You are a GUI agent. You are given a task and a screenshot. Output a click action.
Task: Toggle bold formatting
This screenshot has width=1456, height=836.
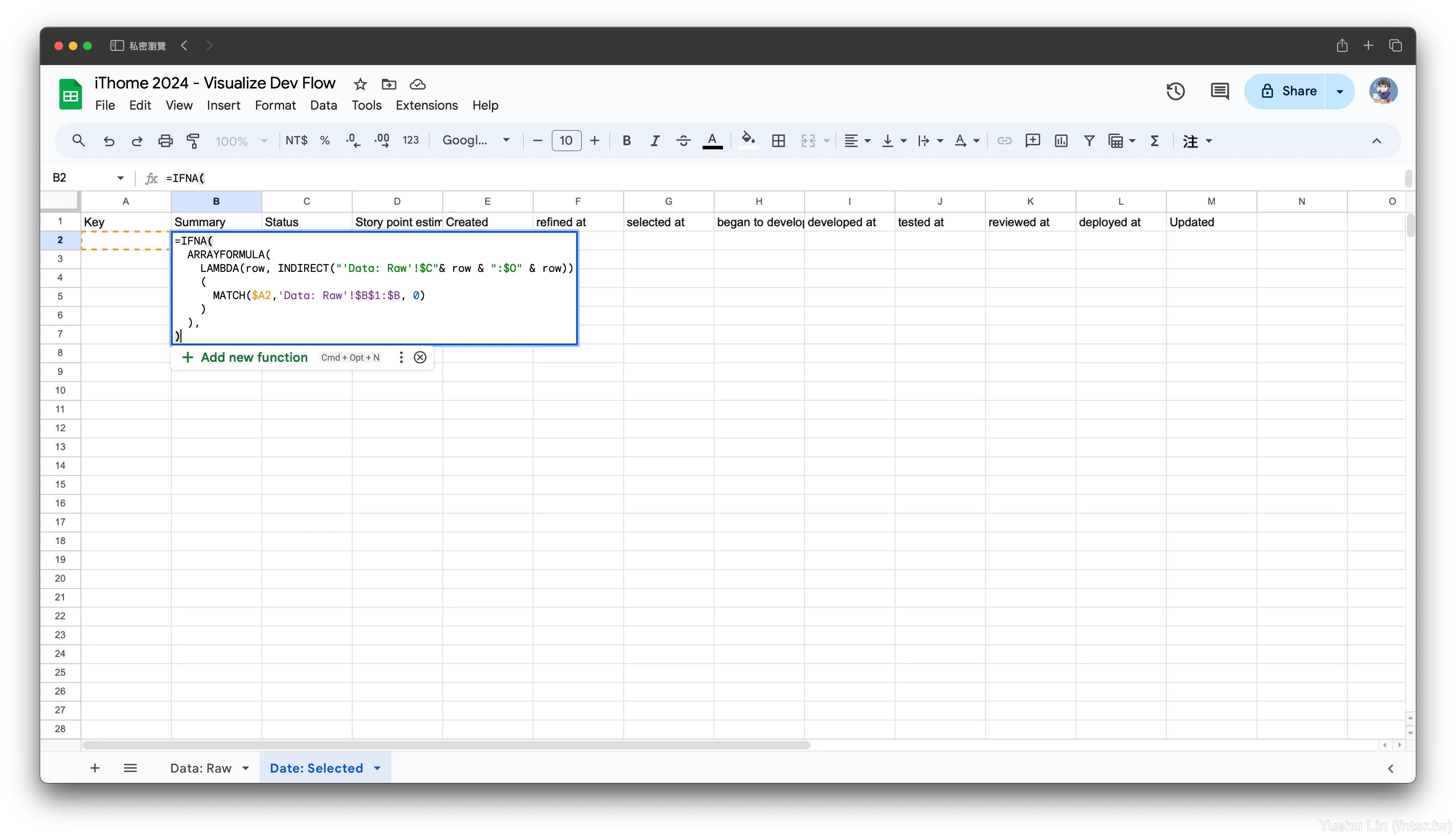(x=626, y=141)
